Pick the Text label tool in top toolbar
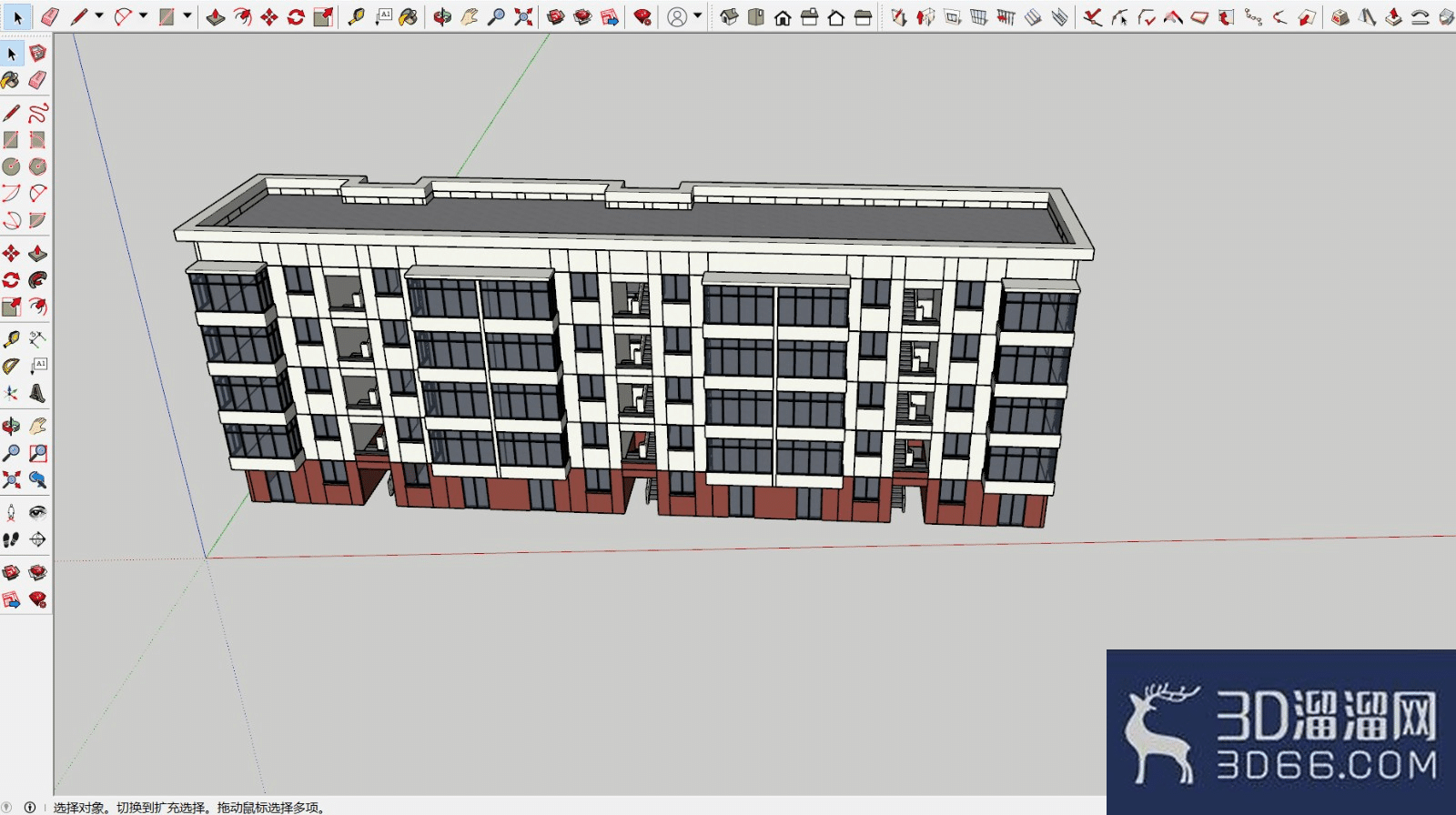1456x815 pixels. (383, 16)
